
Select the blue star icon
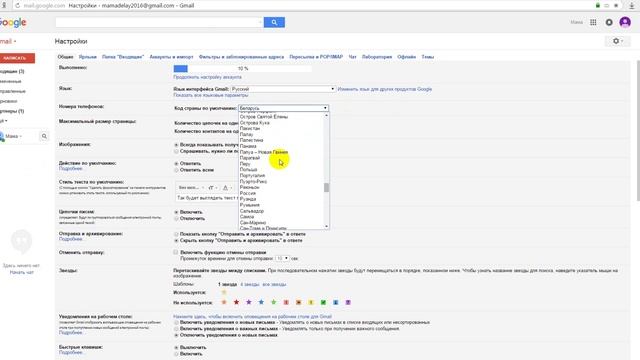point(261,302)
